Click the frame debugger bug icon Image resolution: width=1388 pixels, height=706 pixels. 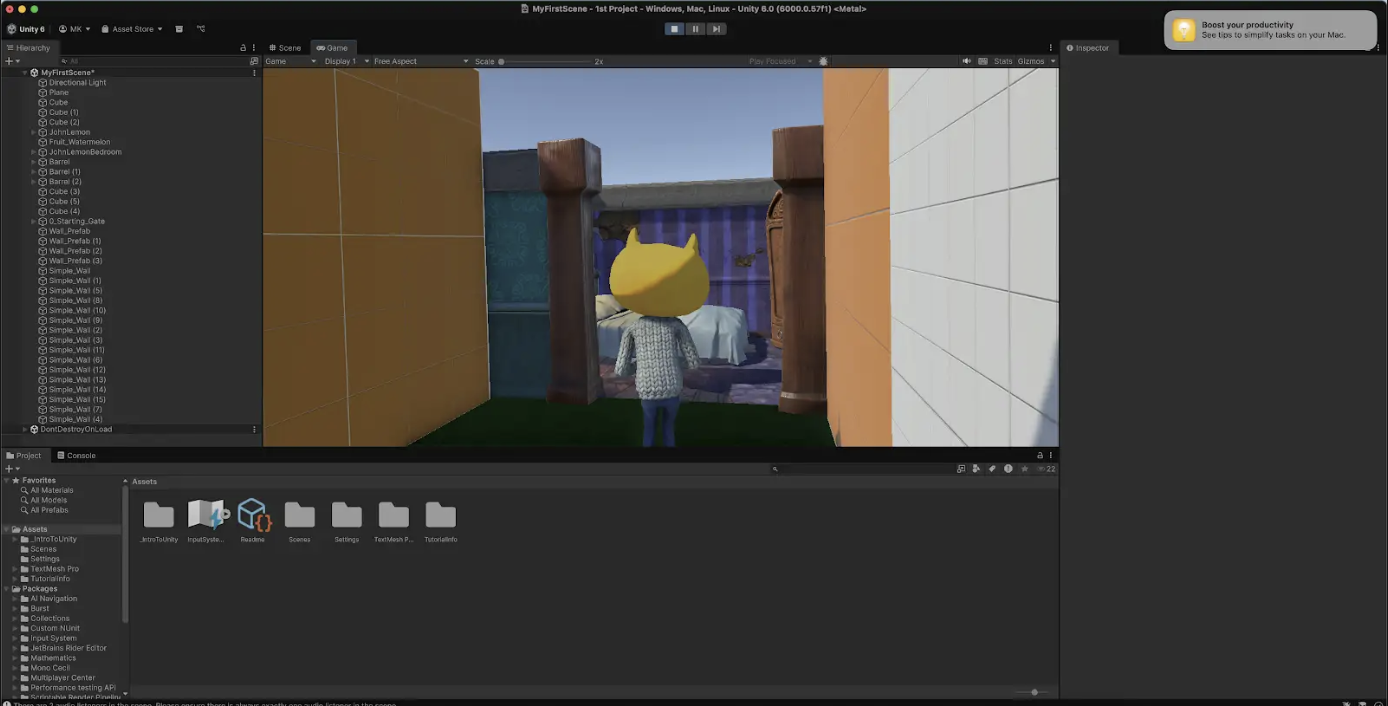[823, 61]
